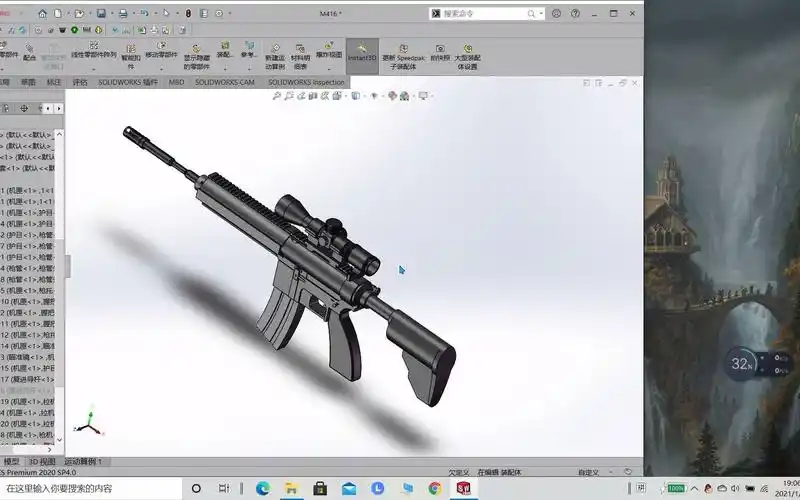This screenshot has height=500, width=800.
Task: Expand dropdown beside Print icon
Action: [133, 14]
